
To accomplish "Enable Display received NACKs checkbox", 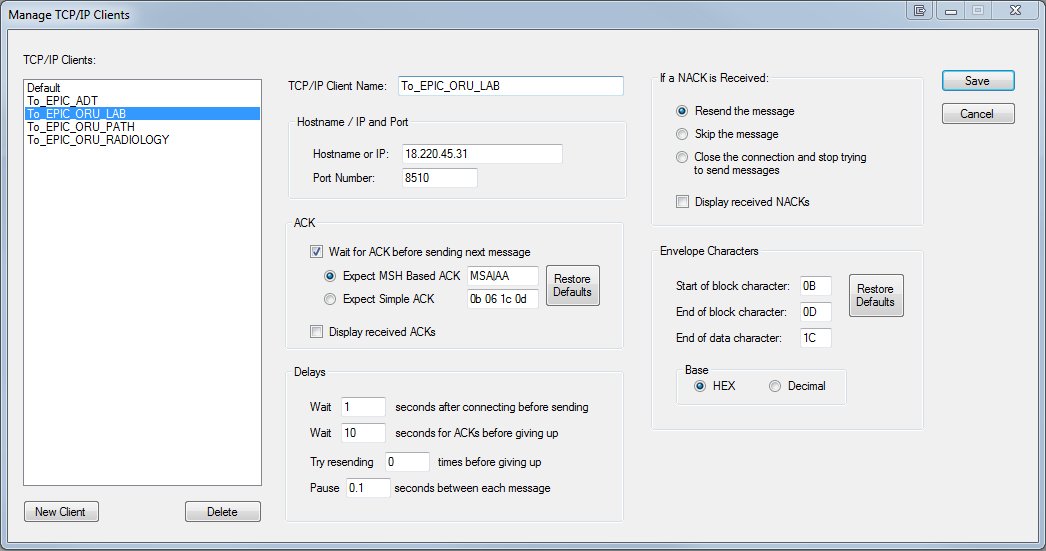I will (x=682, y=201).
